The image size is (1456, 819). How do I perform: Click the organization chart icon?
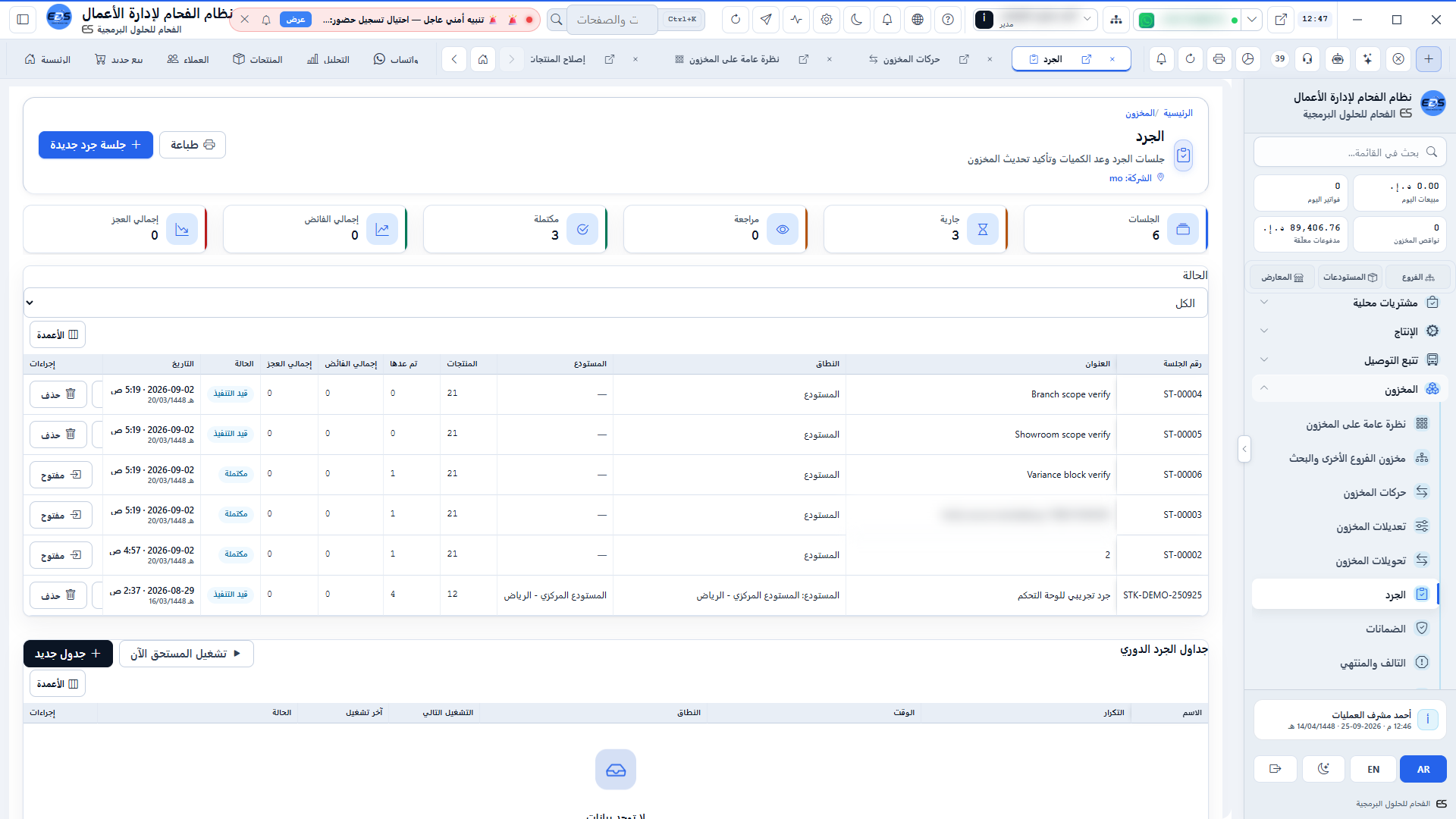click(1116, 20)
